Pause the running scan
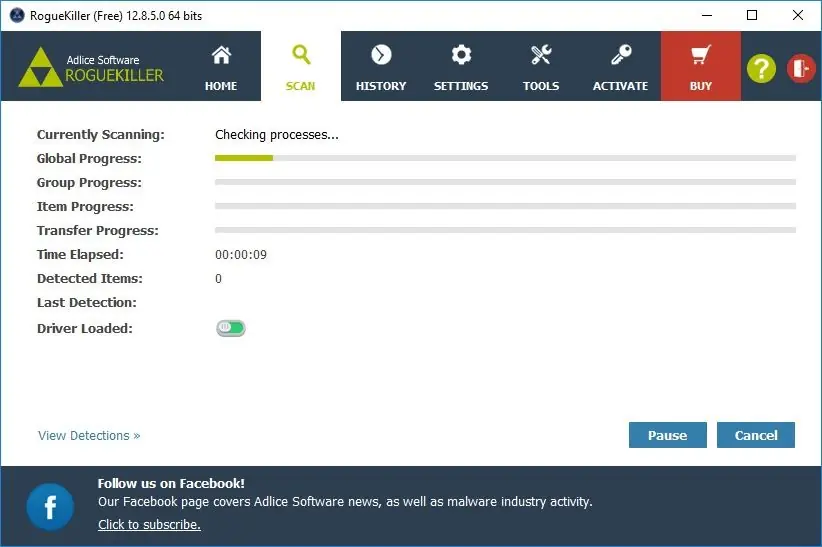 click(x=667, y=435)
